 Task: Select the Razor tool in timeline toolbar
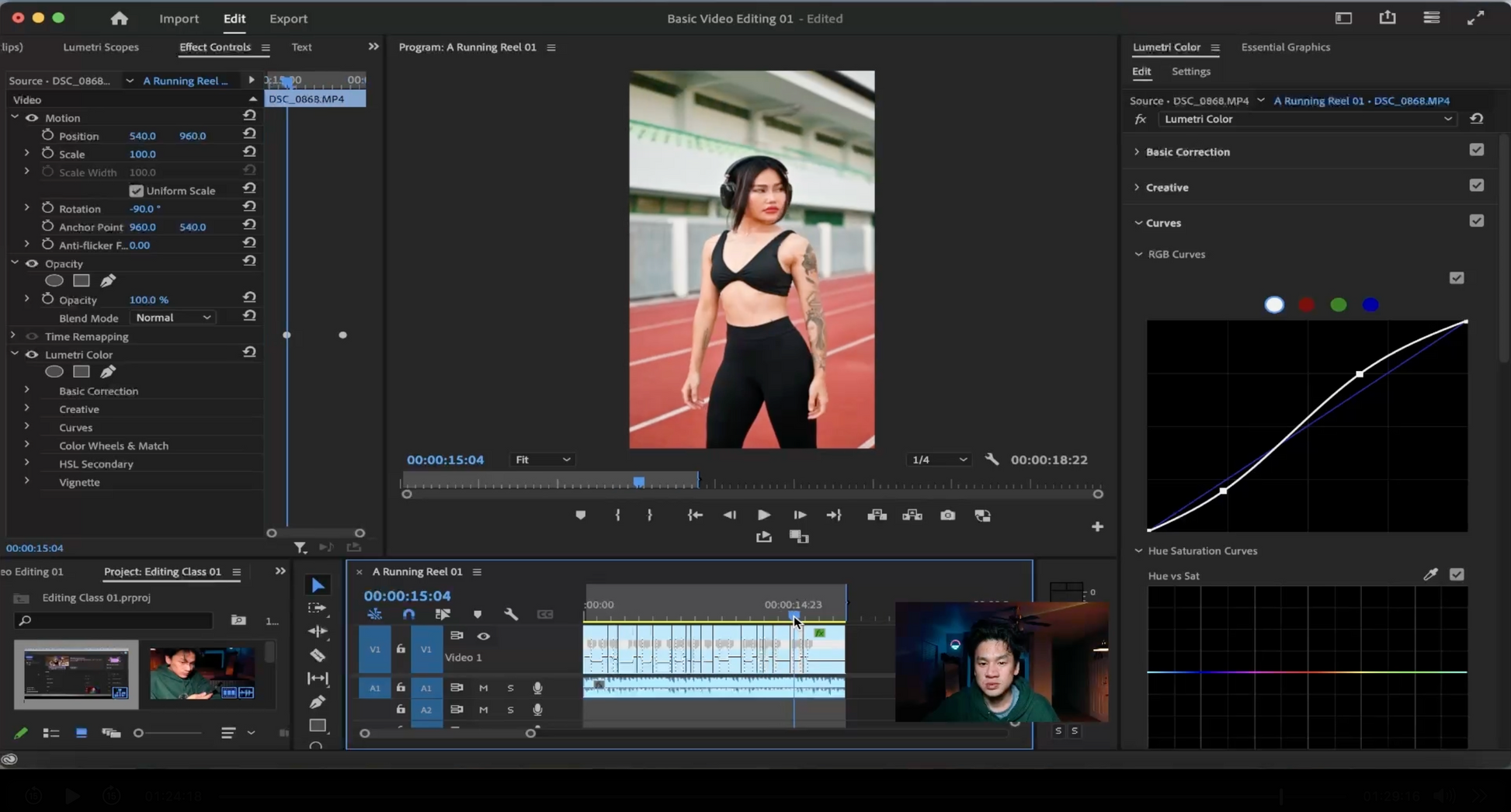(318, 655)
